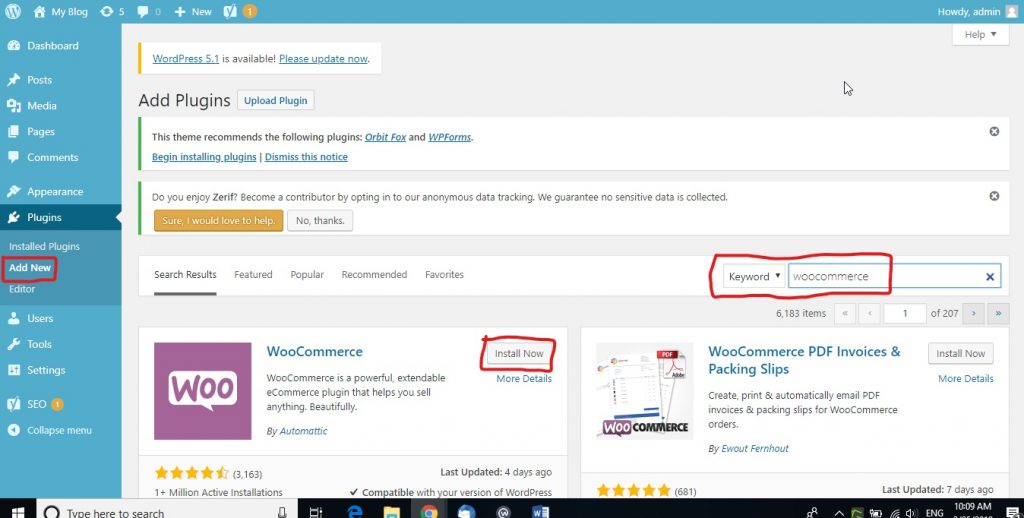Screen dimensions: 1024x518
Task: Click the WordPress 5.1 link
Action: (185, 59)
